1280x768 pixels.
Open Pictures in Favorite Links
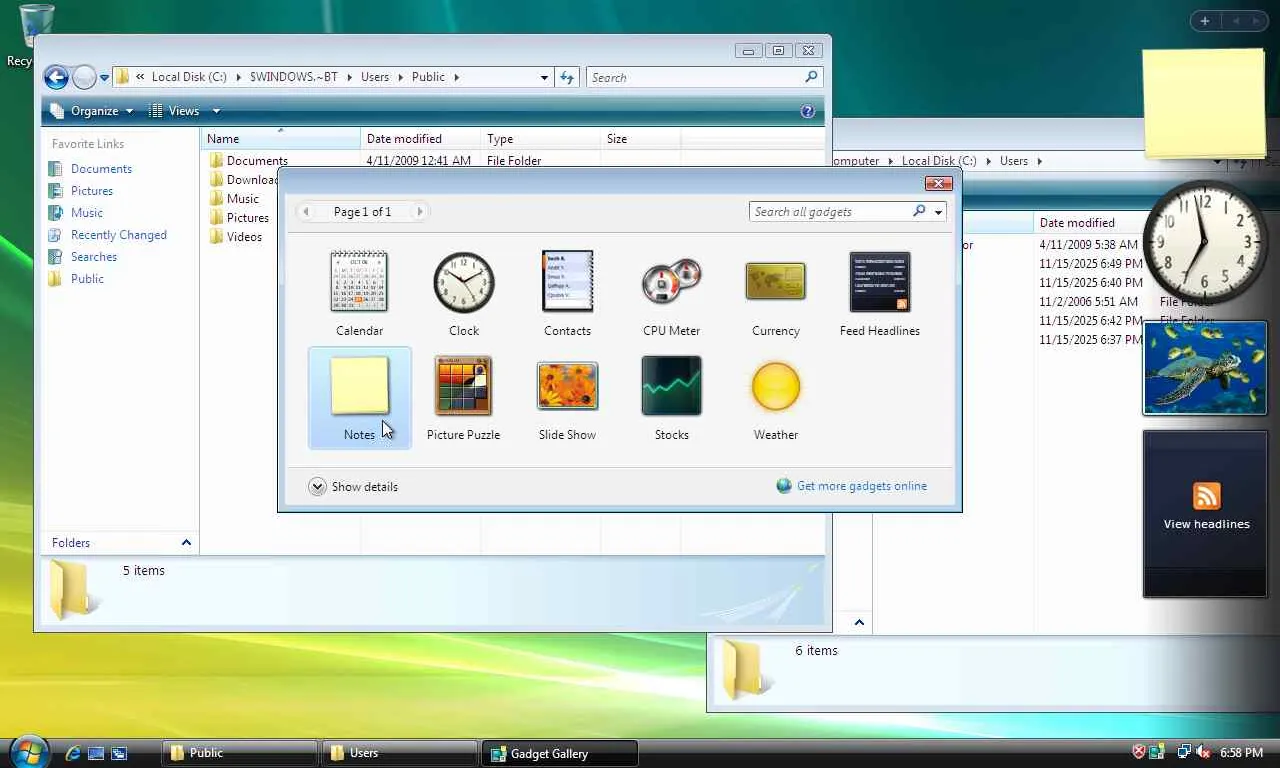[80, 191]
